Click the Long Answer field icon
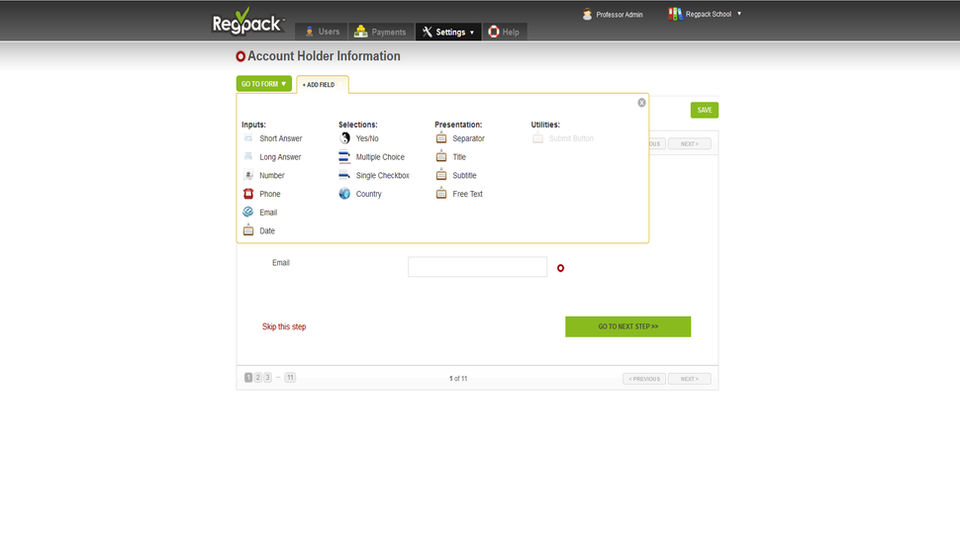 248,157
